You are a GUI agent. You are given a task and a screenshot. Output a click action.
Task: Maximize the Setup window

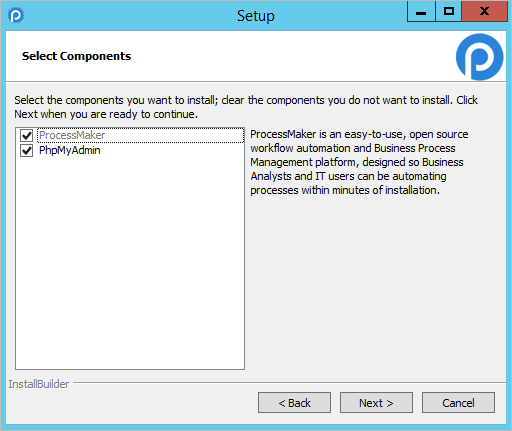pos(449,12)
